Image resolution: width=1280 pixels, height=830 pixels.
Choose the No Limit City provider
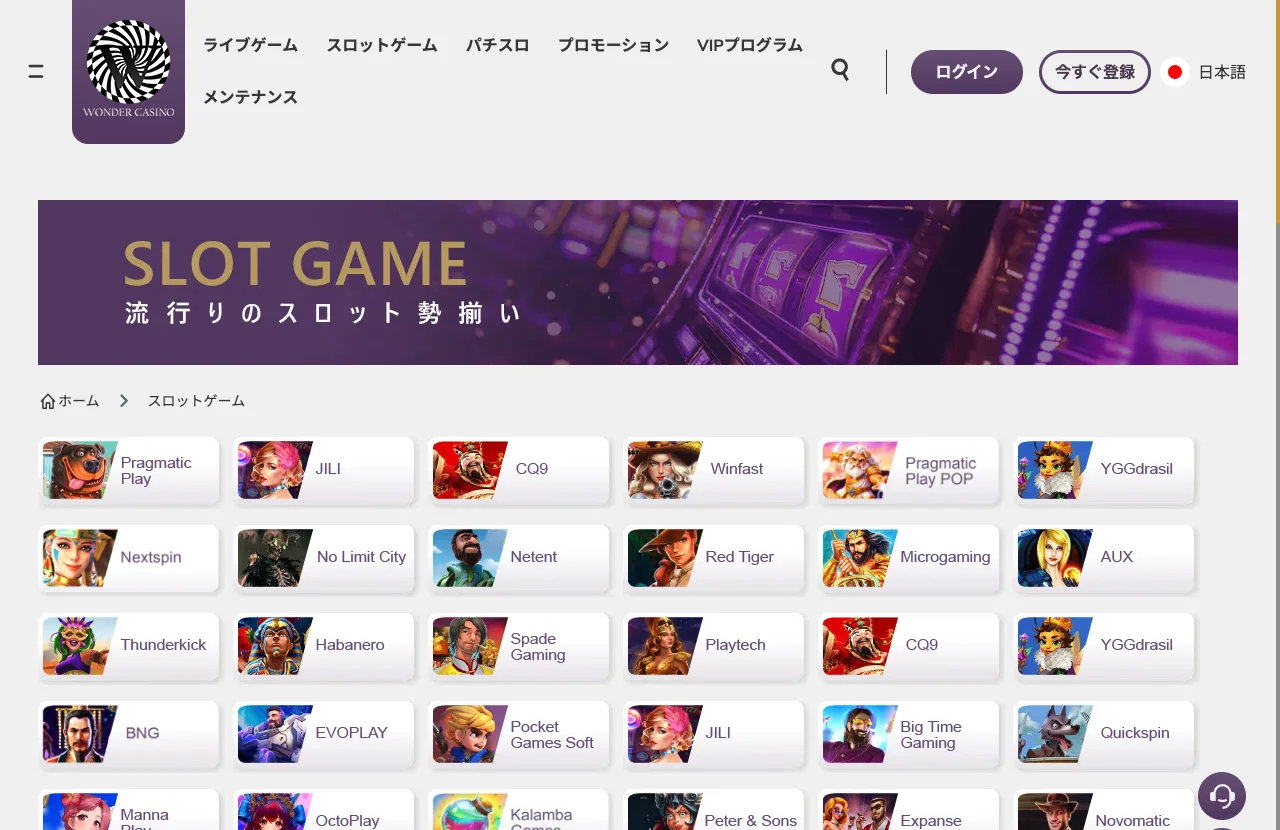point(323,558)
